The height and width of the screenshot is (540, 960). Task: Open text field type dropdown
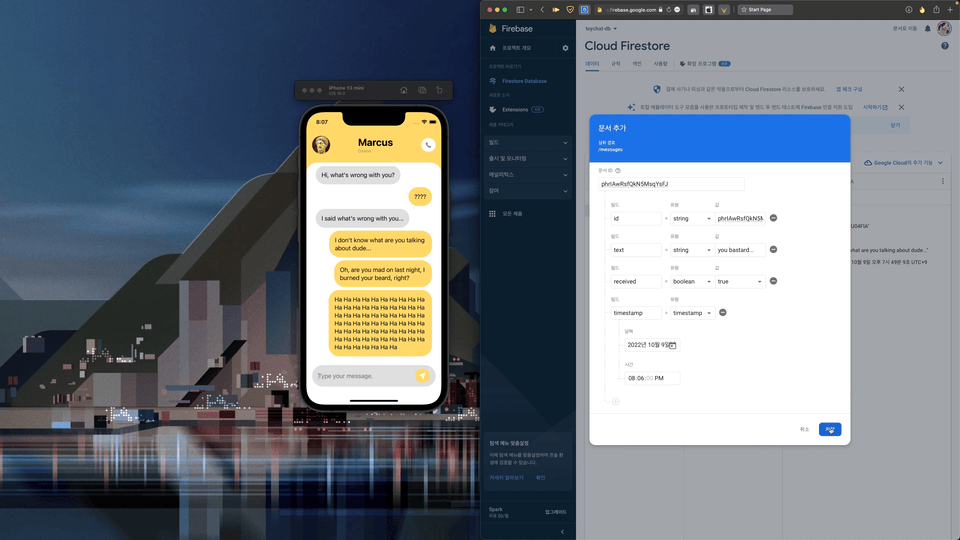692,250
